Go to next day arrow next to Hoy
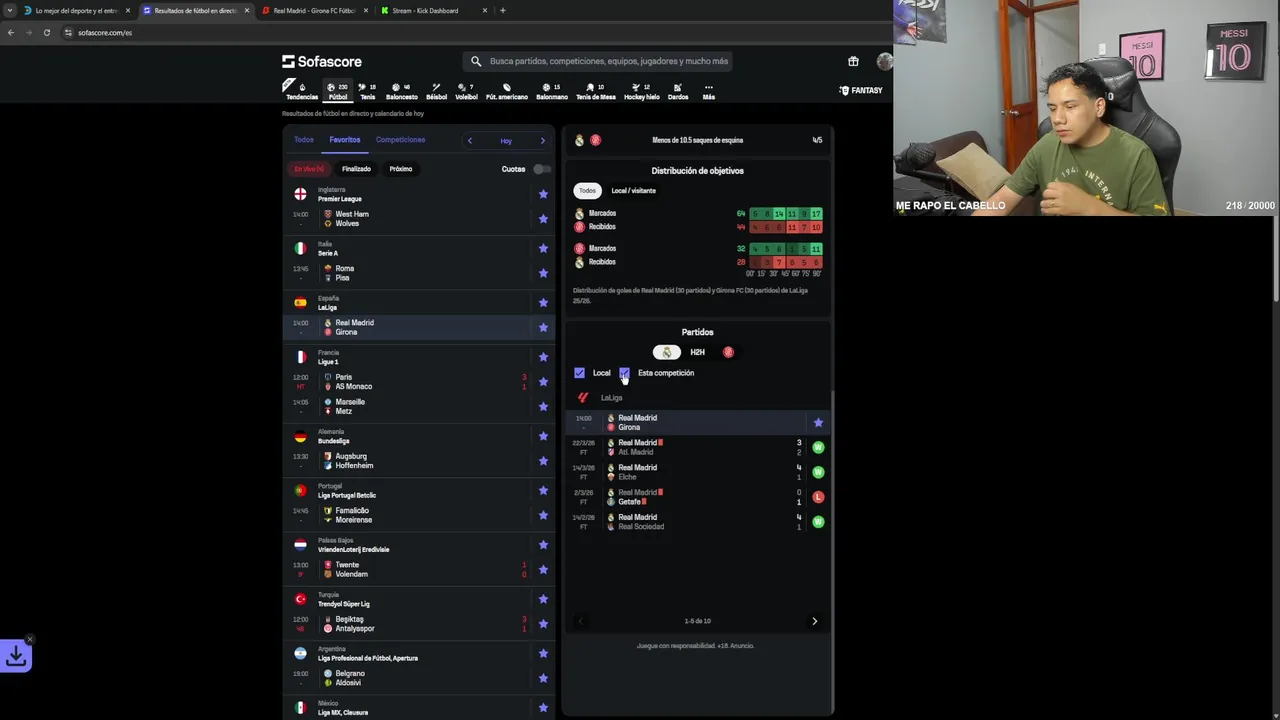Viewport: 1280px width, 720px height. 542,141
